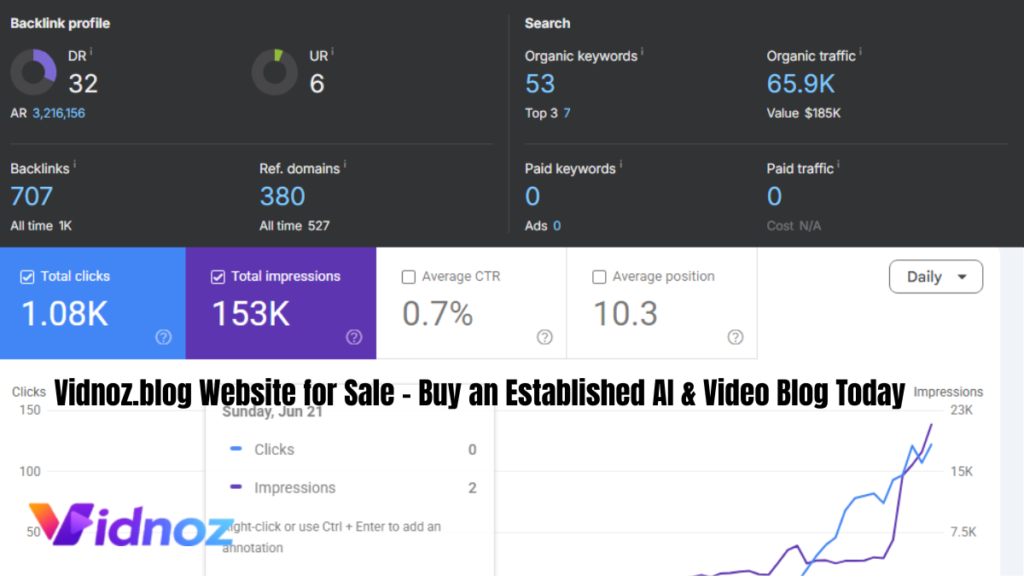Click help icon in Average position card
This screenshot has width=1024, height=576.
pos(735,337)
